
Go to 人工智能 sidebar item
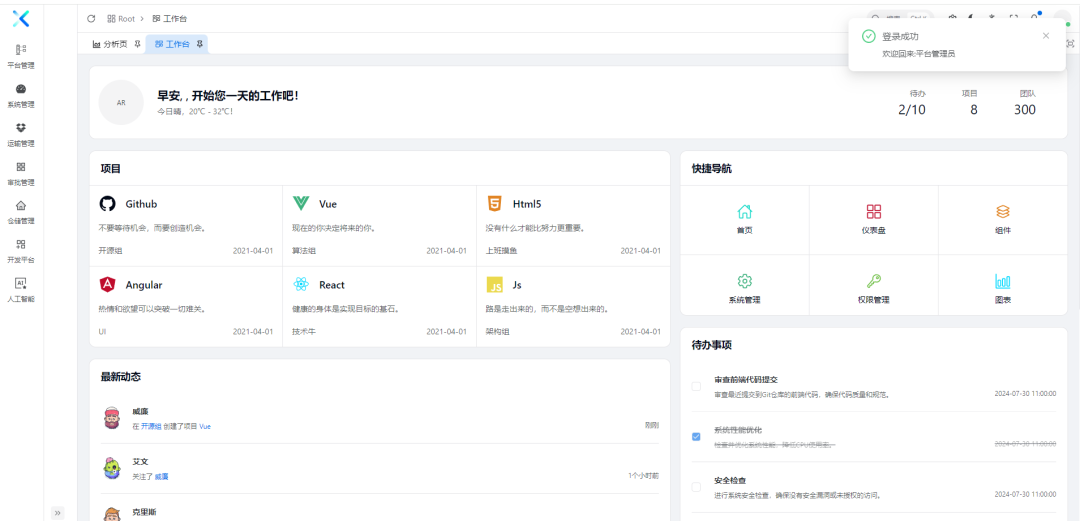[x=21, y=289]
